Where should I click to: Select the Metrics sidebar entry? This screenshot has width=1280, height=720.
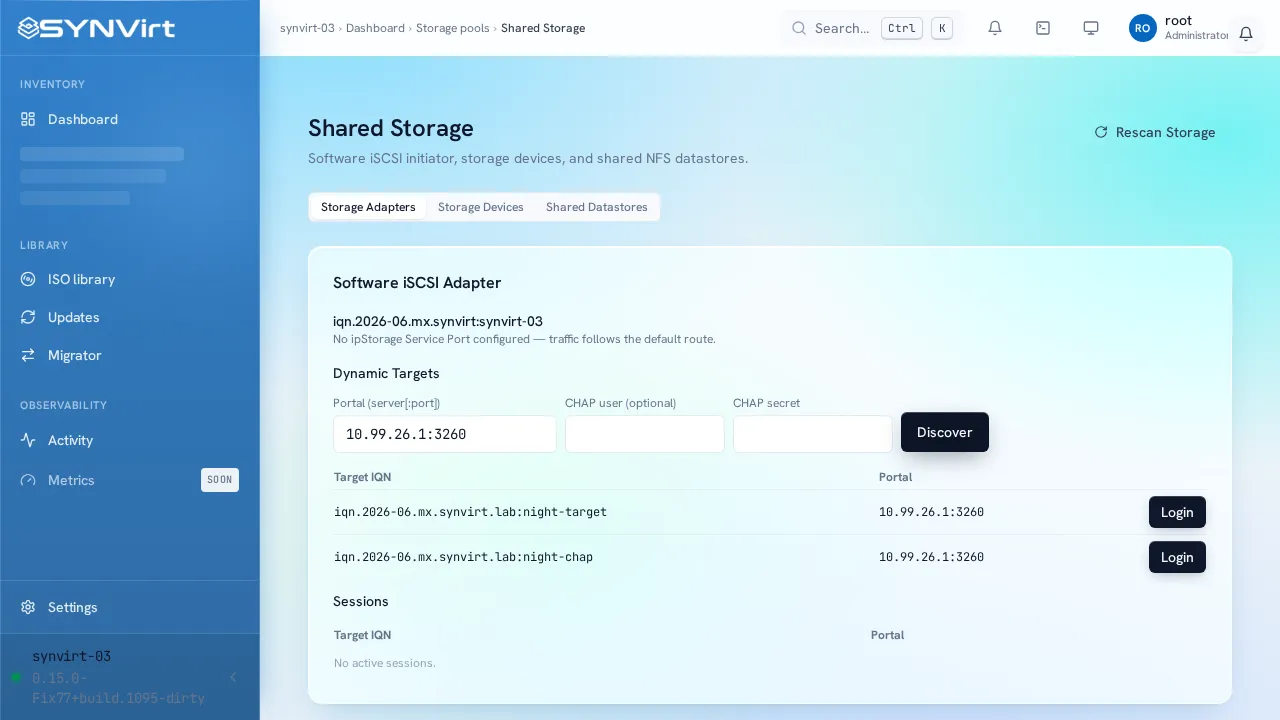[x=130, y=480]
